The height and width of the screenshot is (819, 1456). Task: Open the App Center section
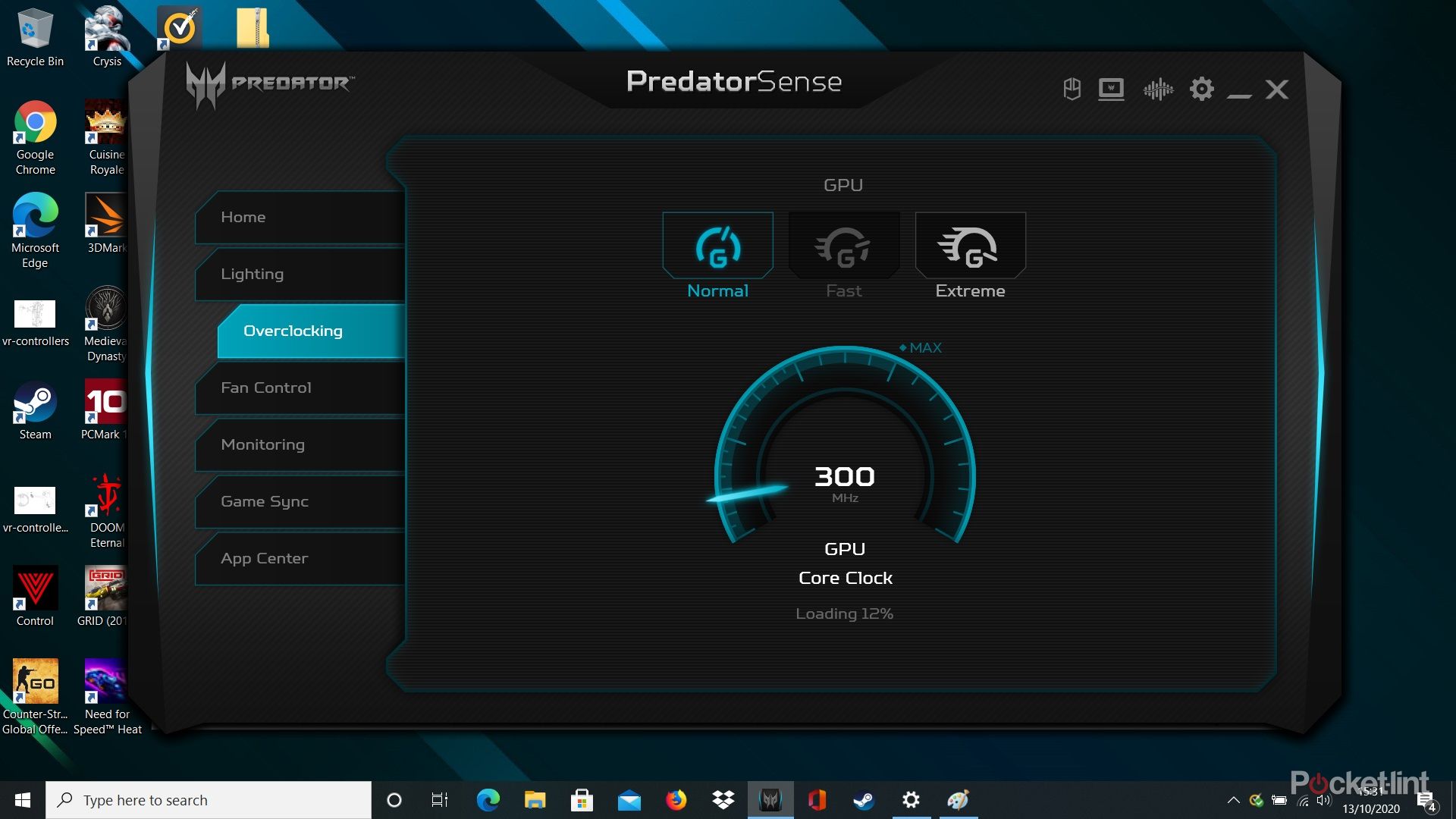262,558
